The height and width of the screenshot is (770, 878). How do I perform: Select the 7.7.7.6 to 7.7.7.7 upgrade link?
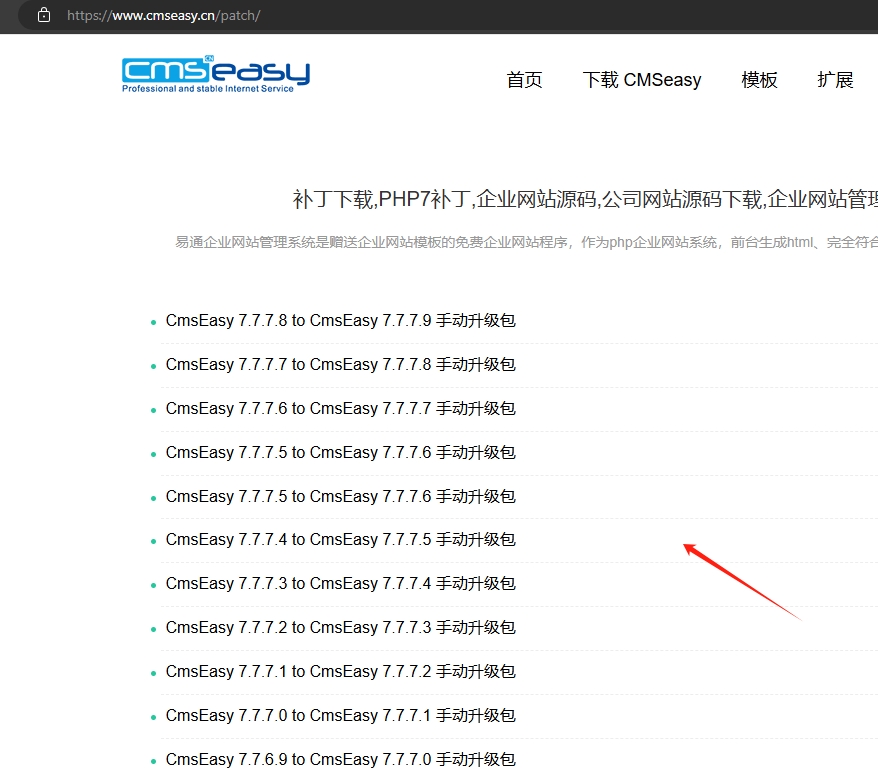point(340,408)
